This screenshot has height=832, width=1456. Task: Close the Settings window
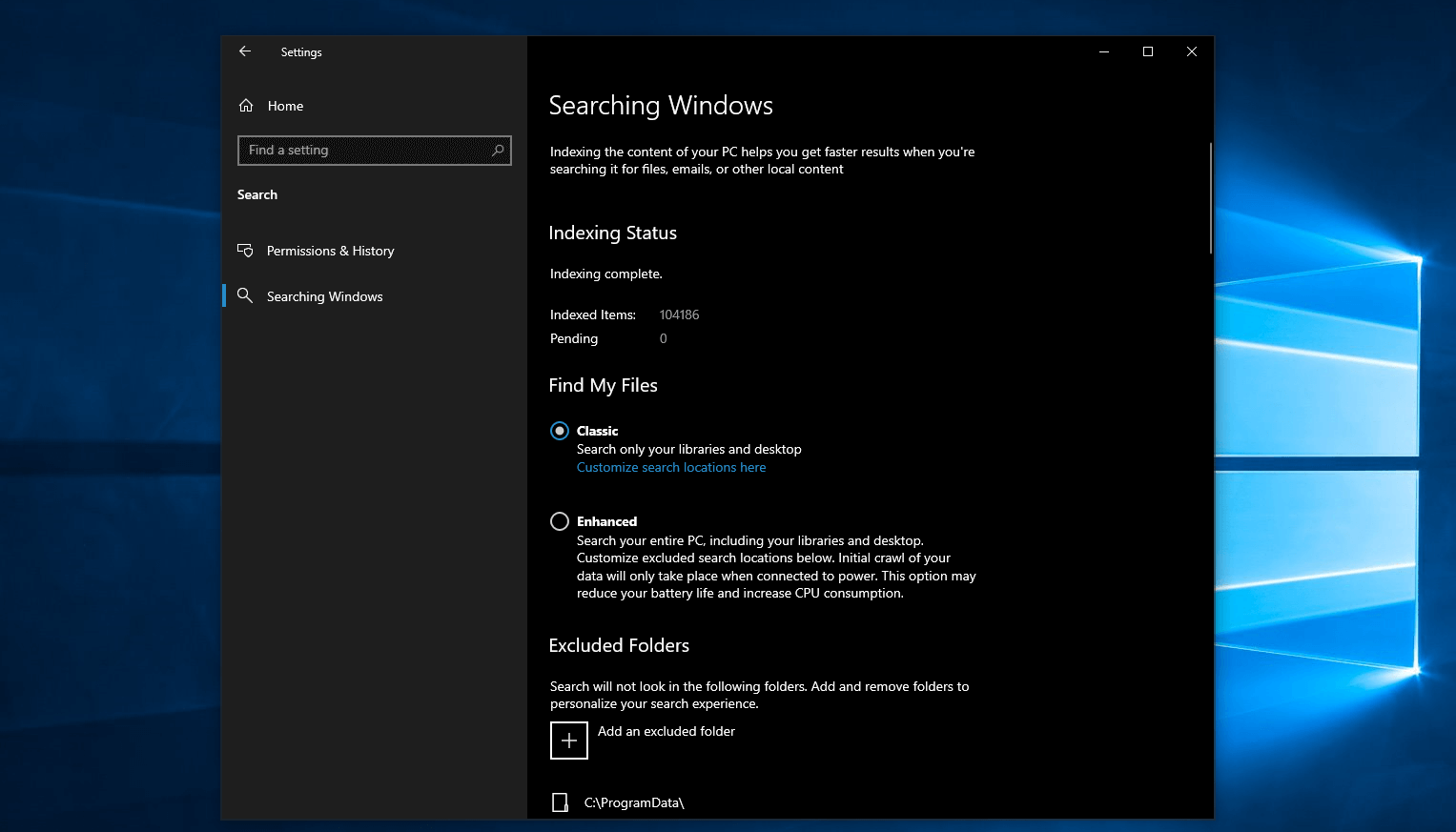point(1192,51)
